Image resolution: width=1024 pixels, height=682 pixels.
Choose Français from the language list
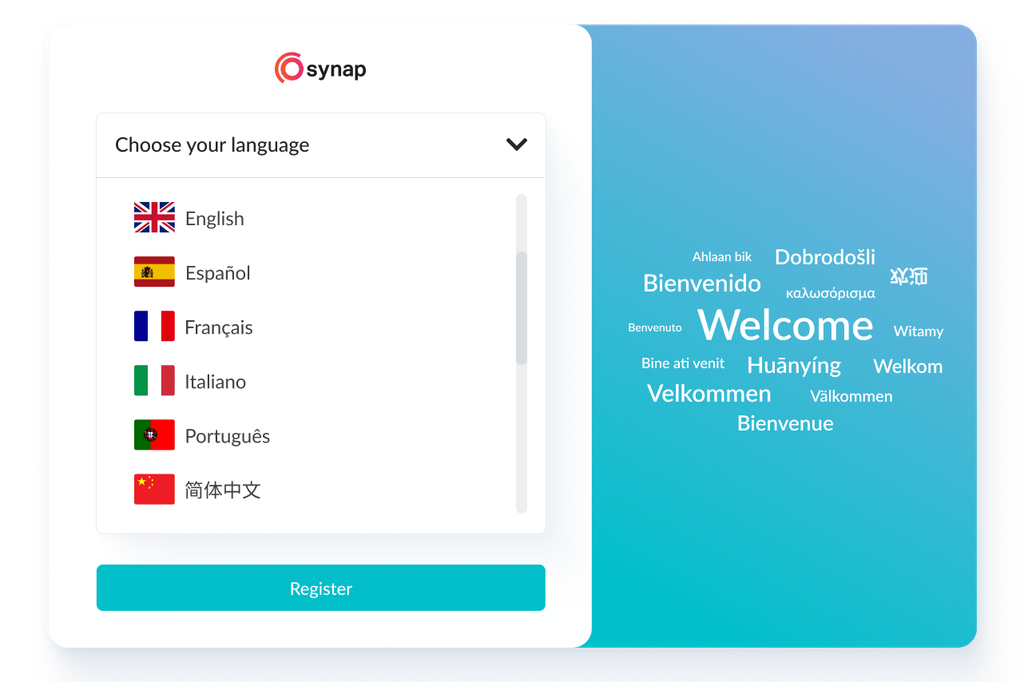[218, 327]
